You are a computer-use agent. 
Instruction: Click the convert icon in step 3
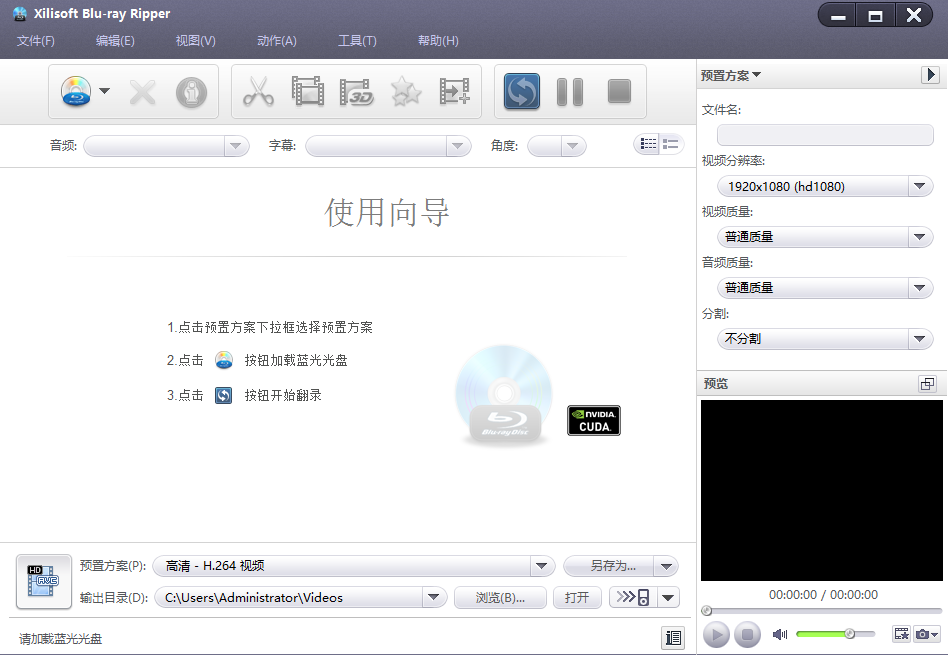[224, 396]
